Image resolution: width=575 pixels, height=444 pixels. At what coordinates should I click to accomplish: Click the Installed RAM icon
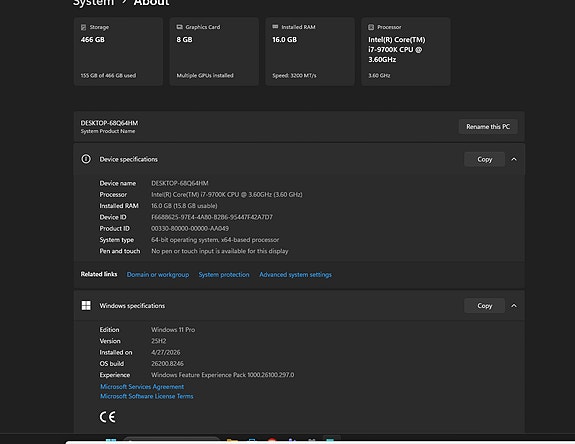(275, 27)
